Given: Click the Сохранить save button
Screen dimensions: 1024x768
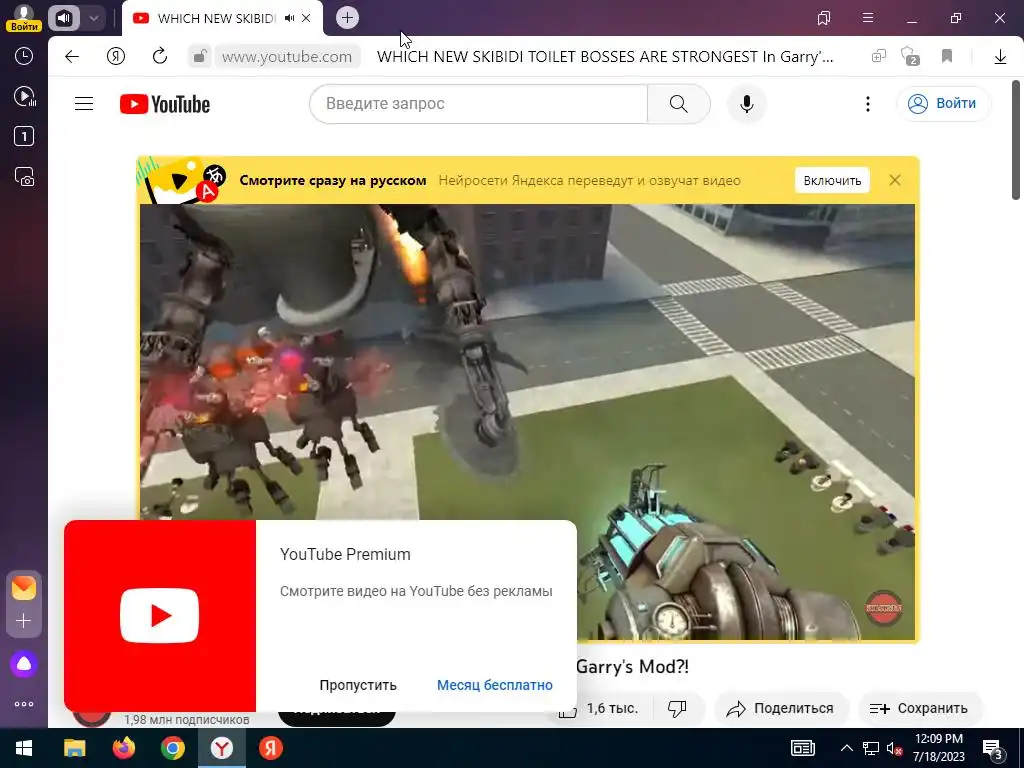Looking at the screenshot, I should (919, 708).
